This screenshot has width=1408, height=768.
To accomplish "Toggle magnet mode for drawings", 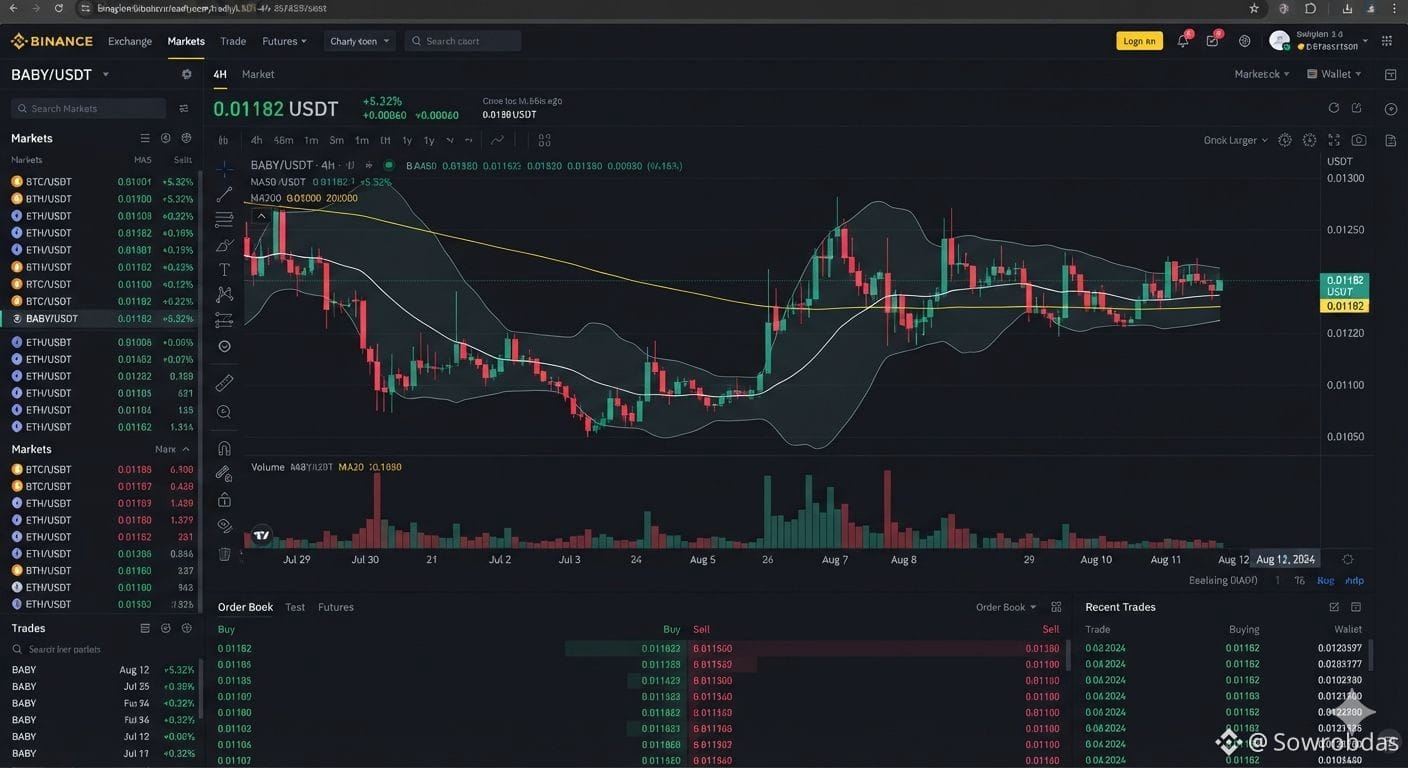I will (224, 448).
